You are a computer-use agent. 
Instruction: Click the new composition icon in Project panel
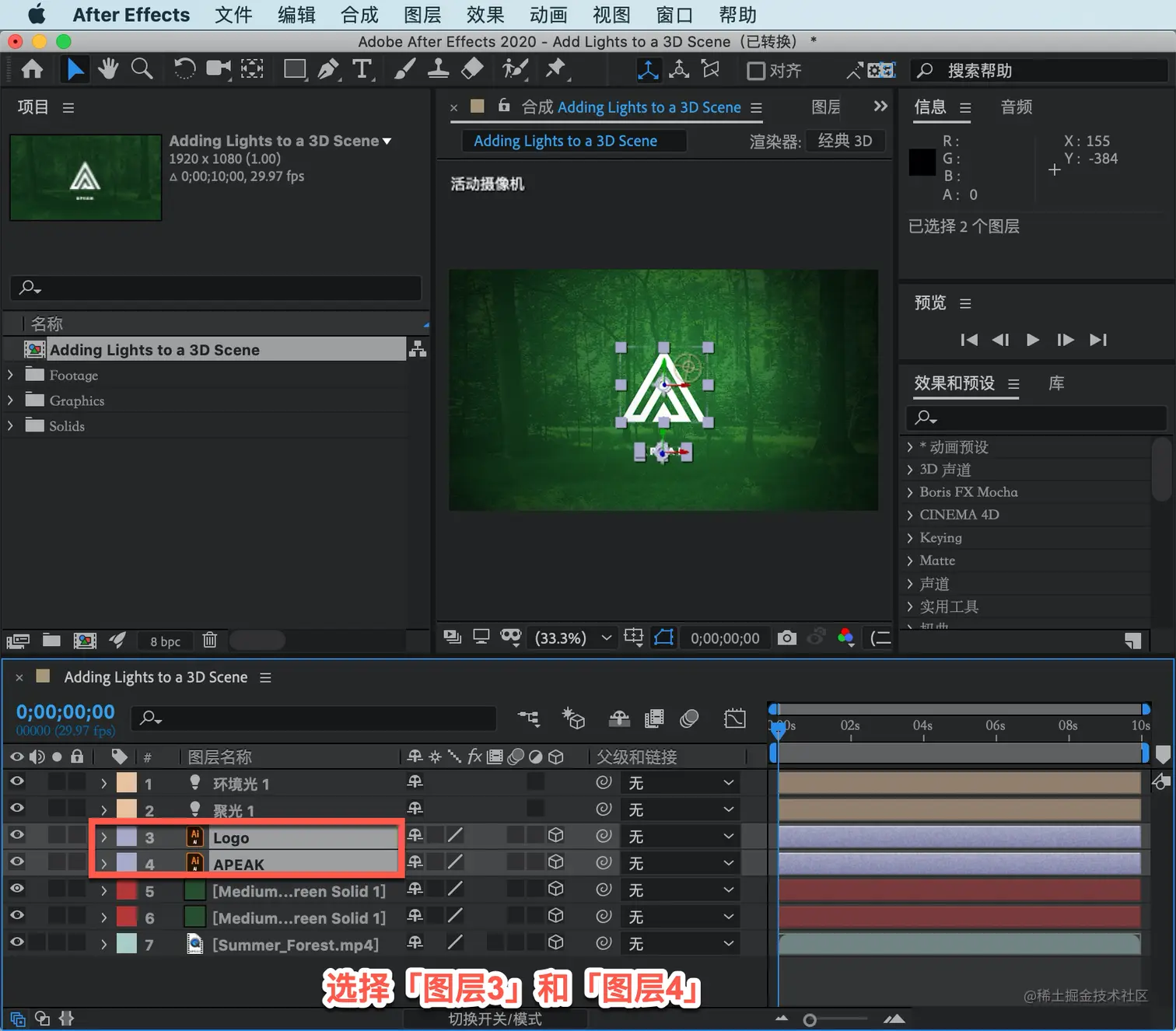(85, 641)
